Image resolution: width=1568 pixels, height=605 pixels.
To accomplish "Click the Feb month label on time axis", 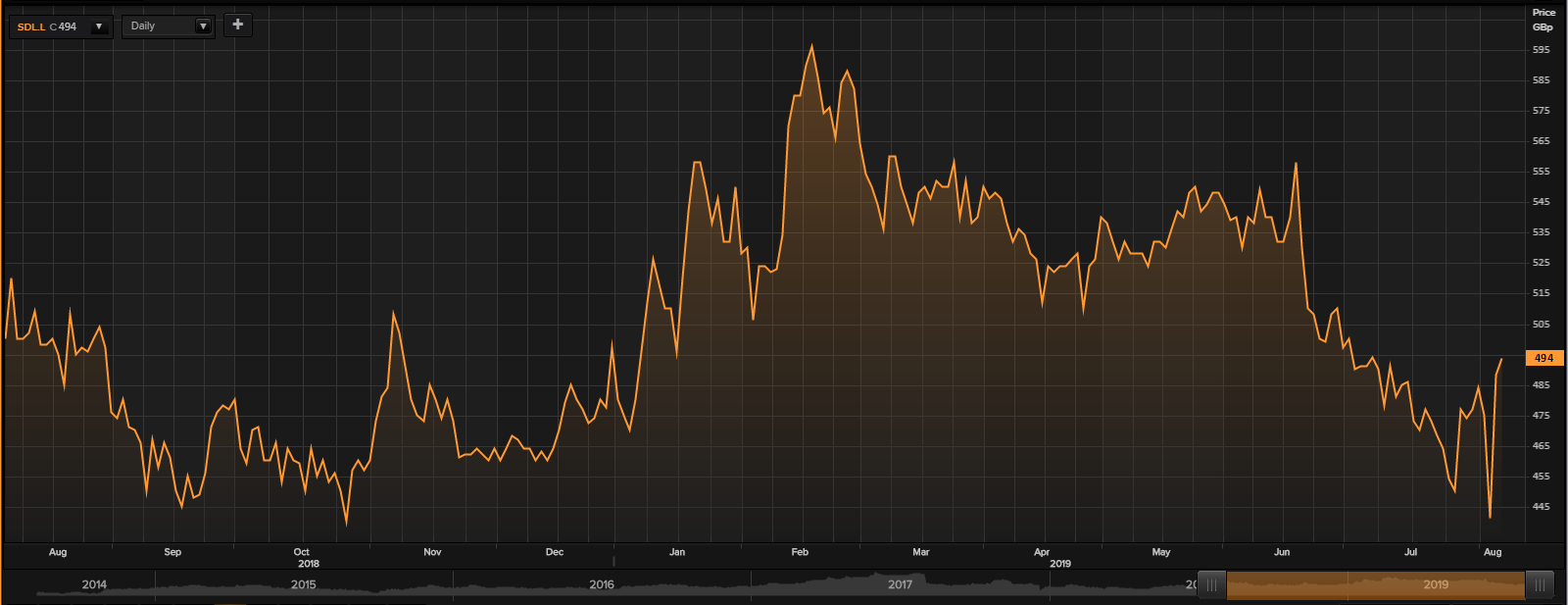I will (x=800, y=552).
